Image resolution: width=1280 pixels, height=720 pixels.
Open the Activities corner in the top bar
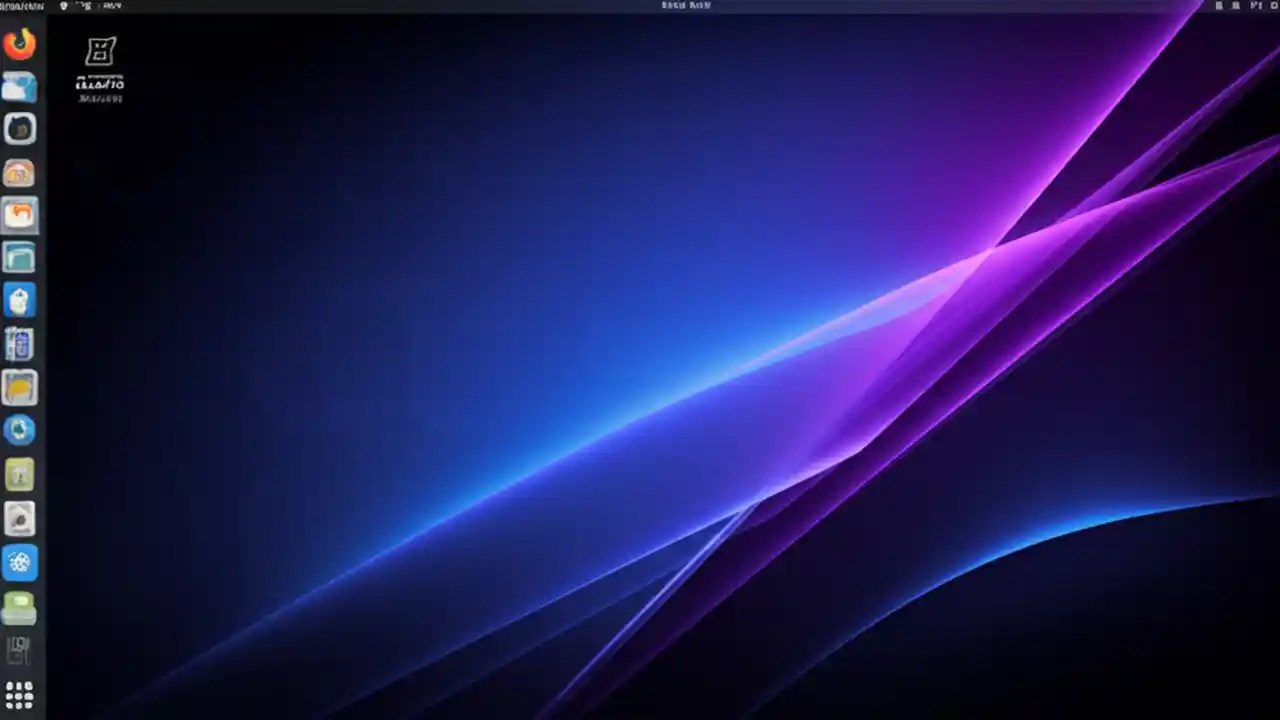(20, 6)
